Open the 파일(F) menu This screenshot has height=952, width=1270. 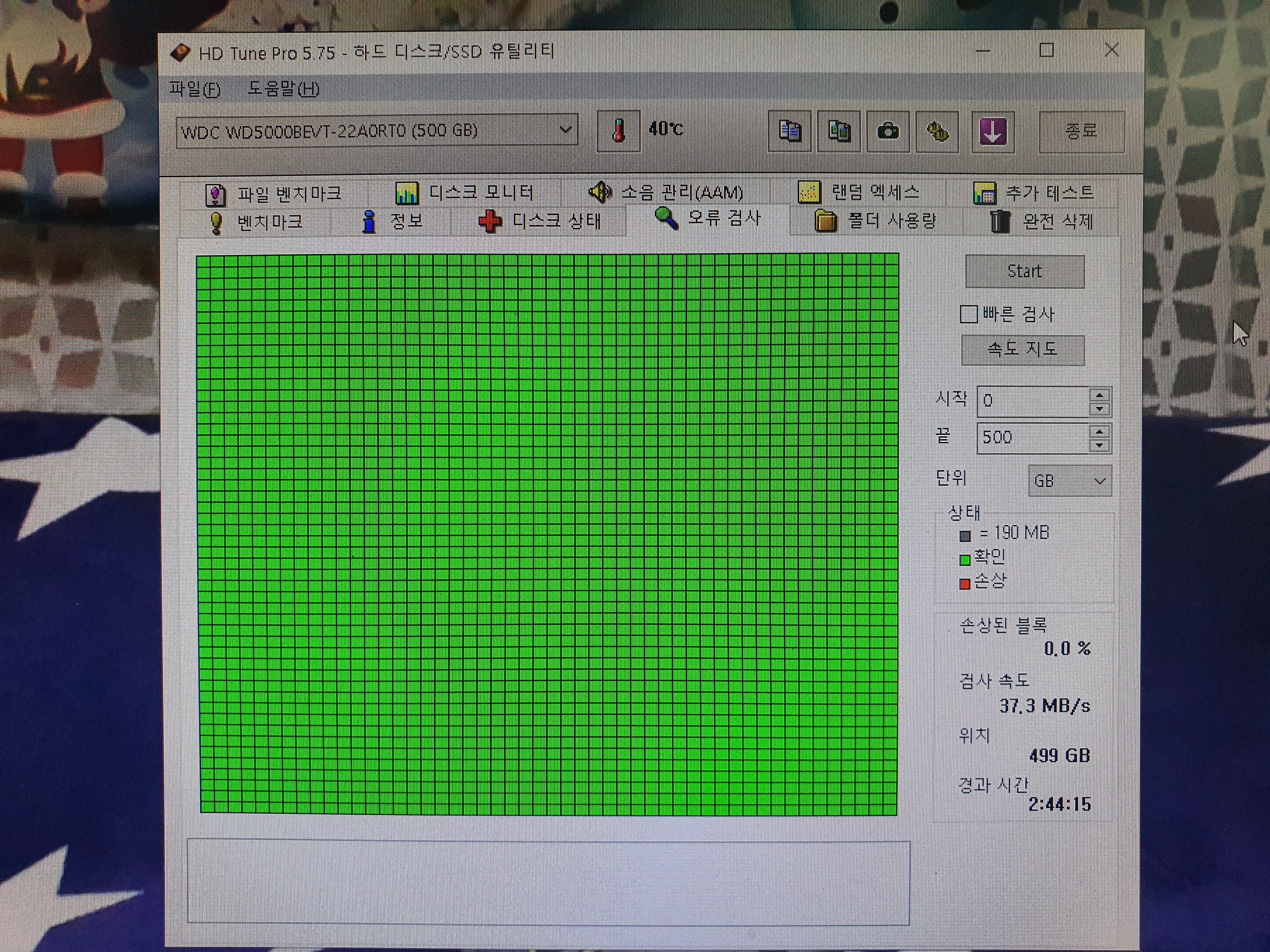click(195, 89)
